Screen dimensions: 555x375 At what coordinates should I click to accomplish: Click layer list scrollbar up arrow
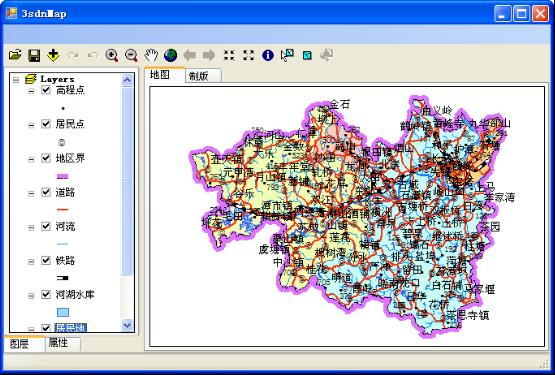click(127, 80)
